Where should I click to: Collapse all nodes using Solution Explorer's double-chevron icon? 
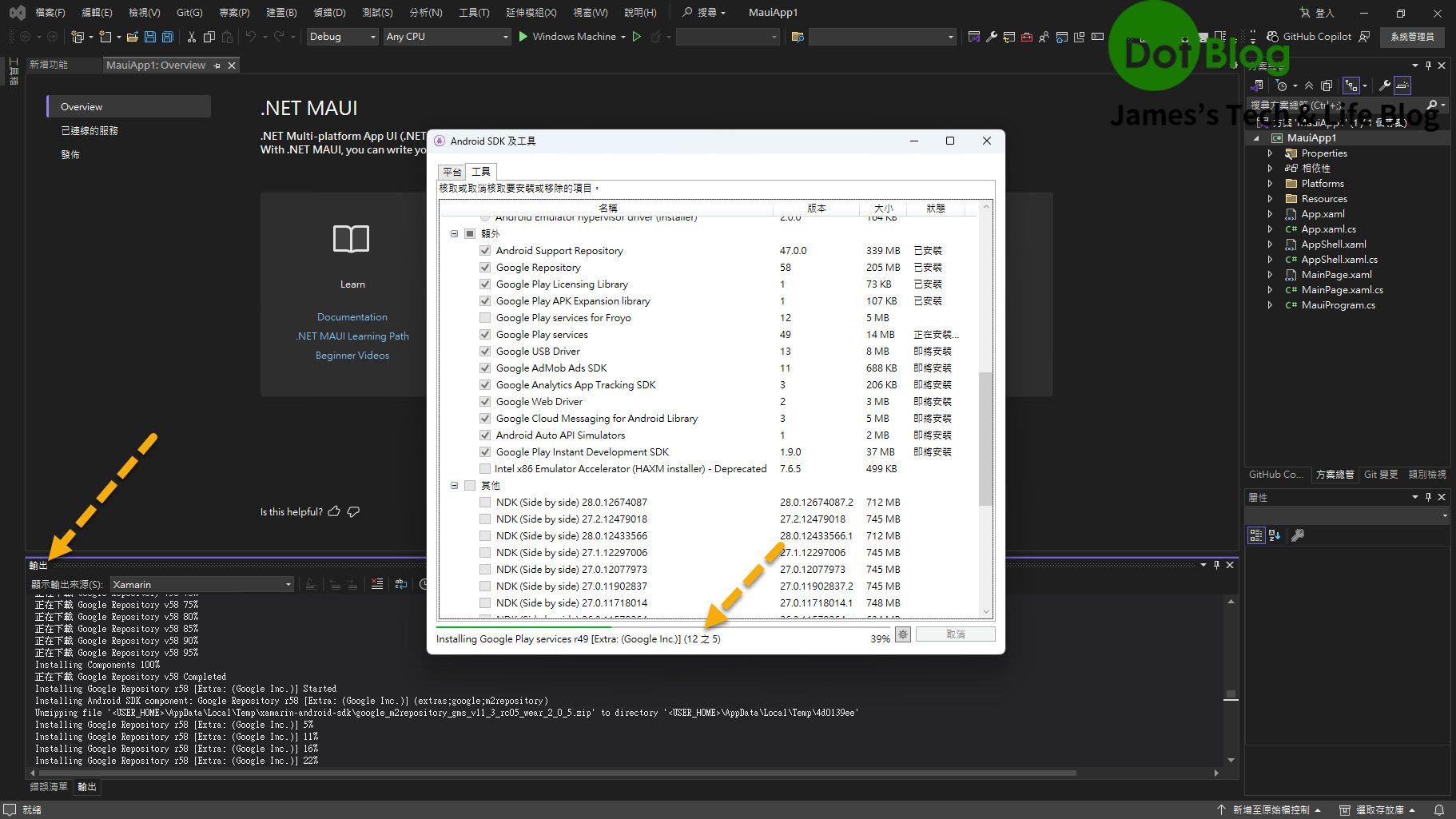click(1309, 85)
